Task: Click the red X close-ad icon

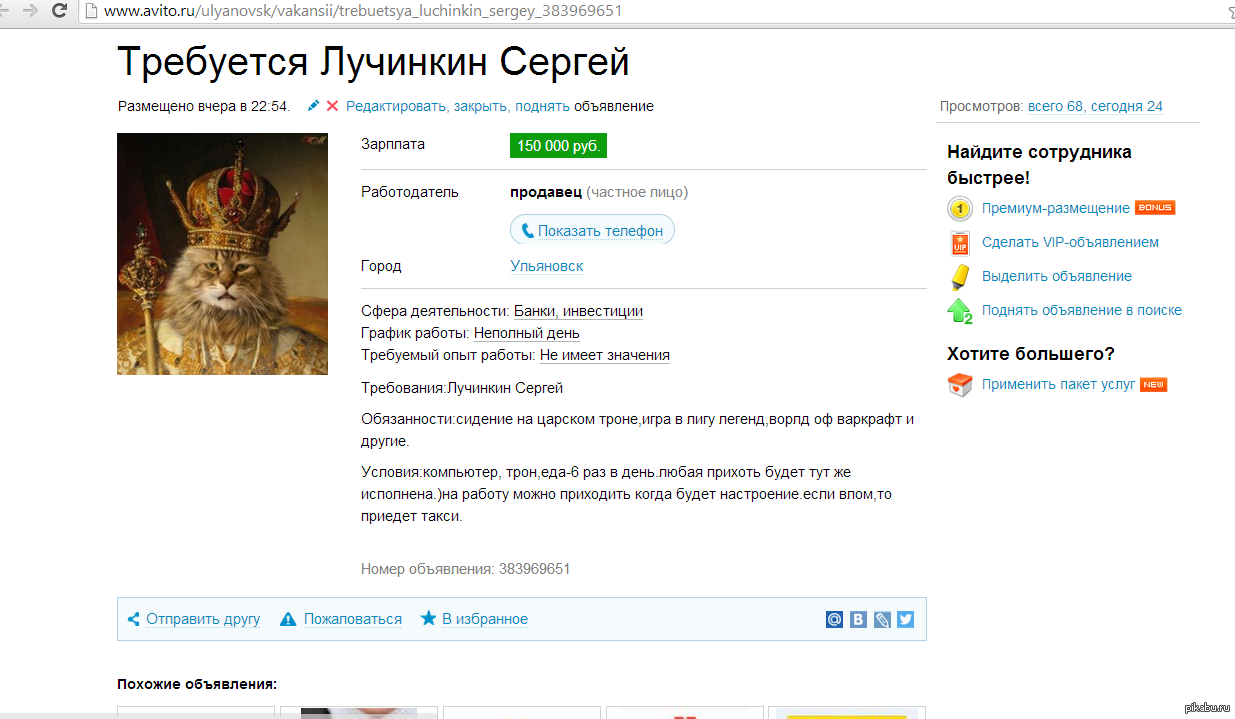Action: (x=332, y=105)
